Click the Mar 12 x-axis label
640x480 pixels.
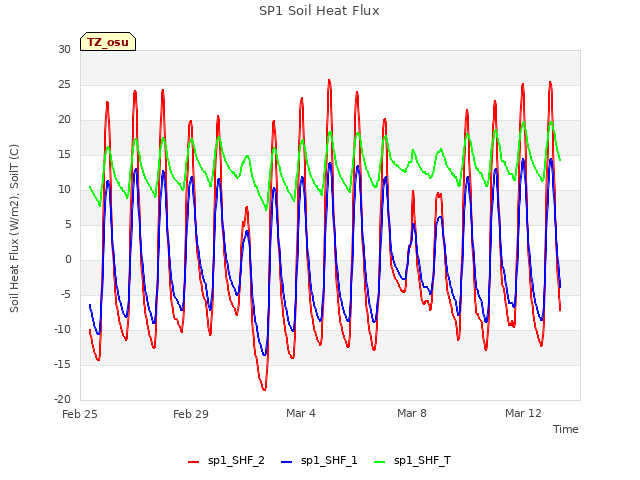click(x=523, y=413)
